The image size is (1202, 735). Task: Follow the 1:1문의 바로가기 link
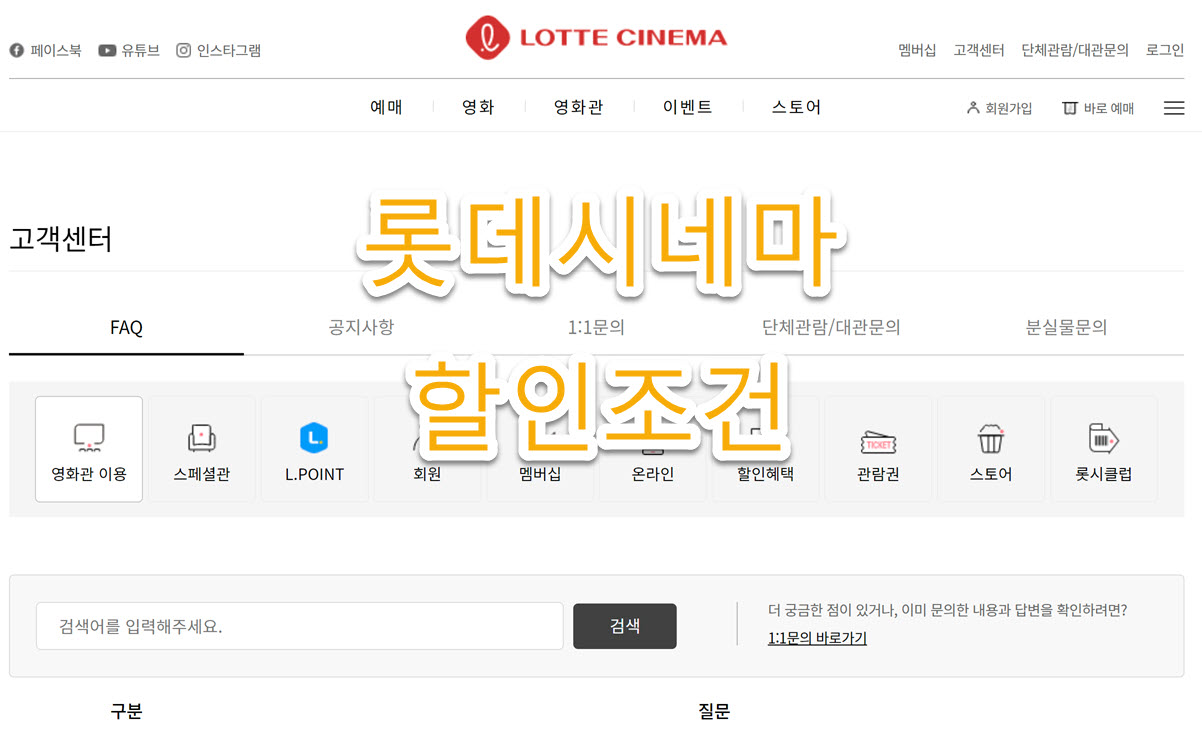coord(817,638)
